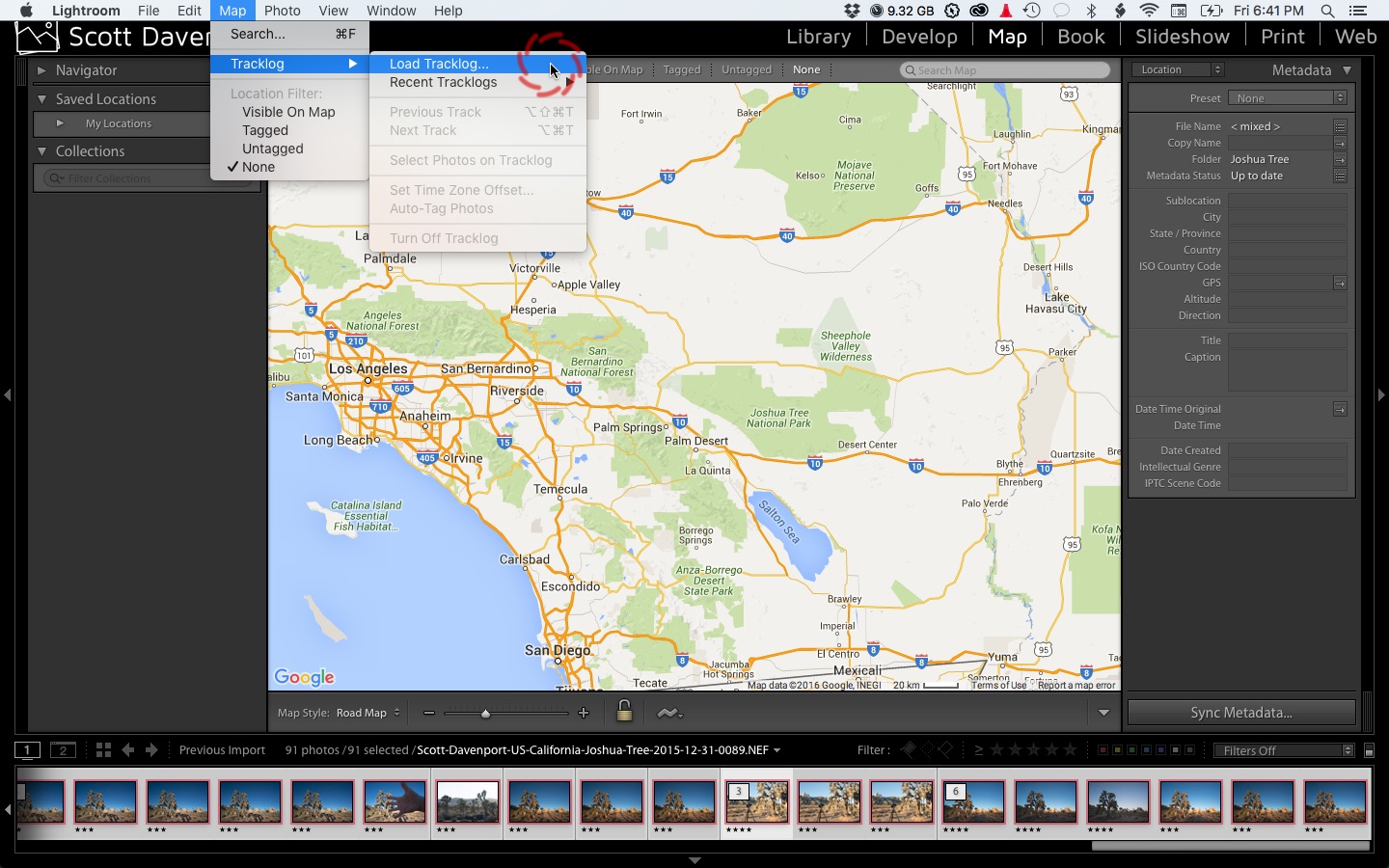Click the Metadata Status action icon
Viewport: 1389px width, 868px height.
coord(1340,176)
